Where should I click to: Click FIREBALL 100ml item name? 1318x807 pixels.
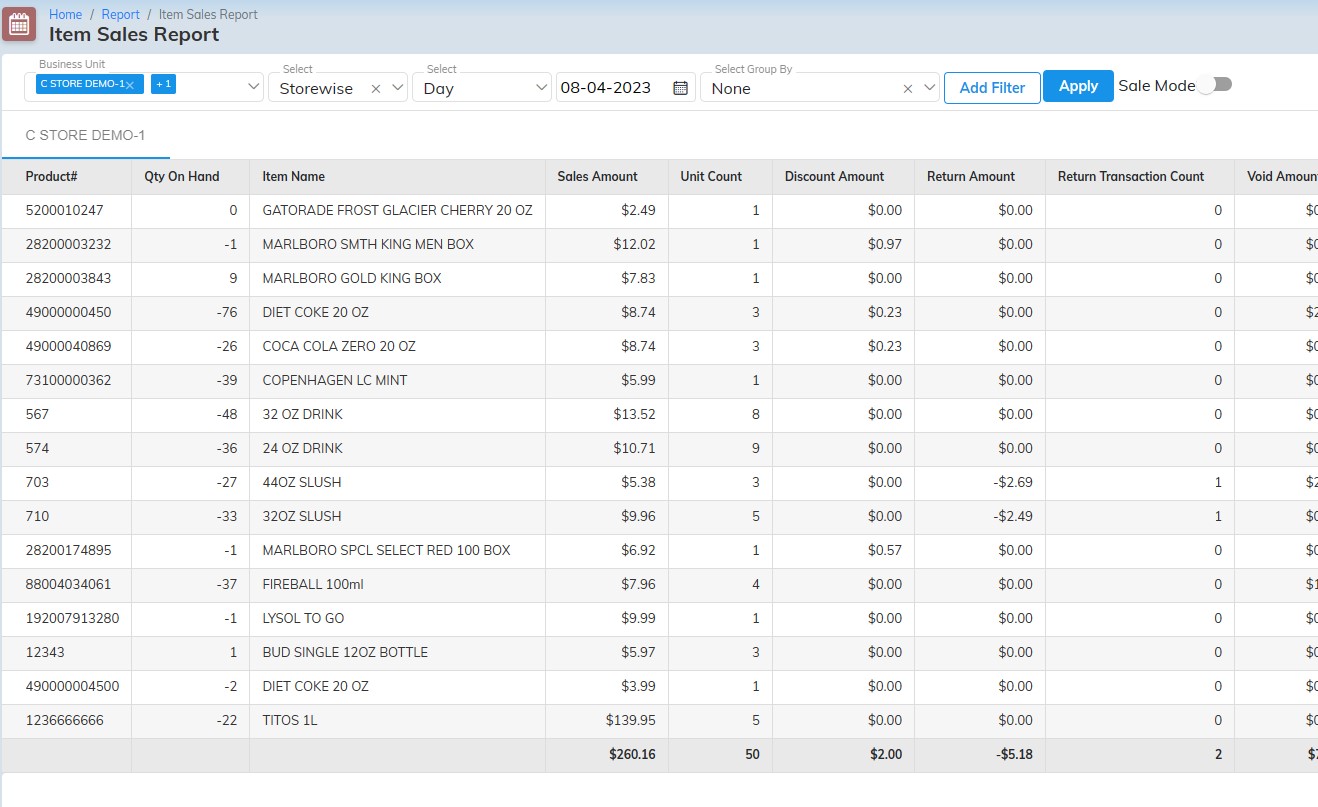314,585
